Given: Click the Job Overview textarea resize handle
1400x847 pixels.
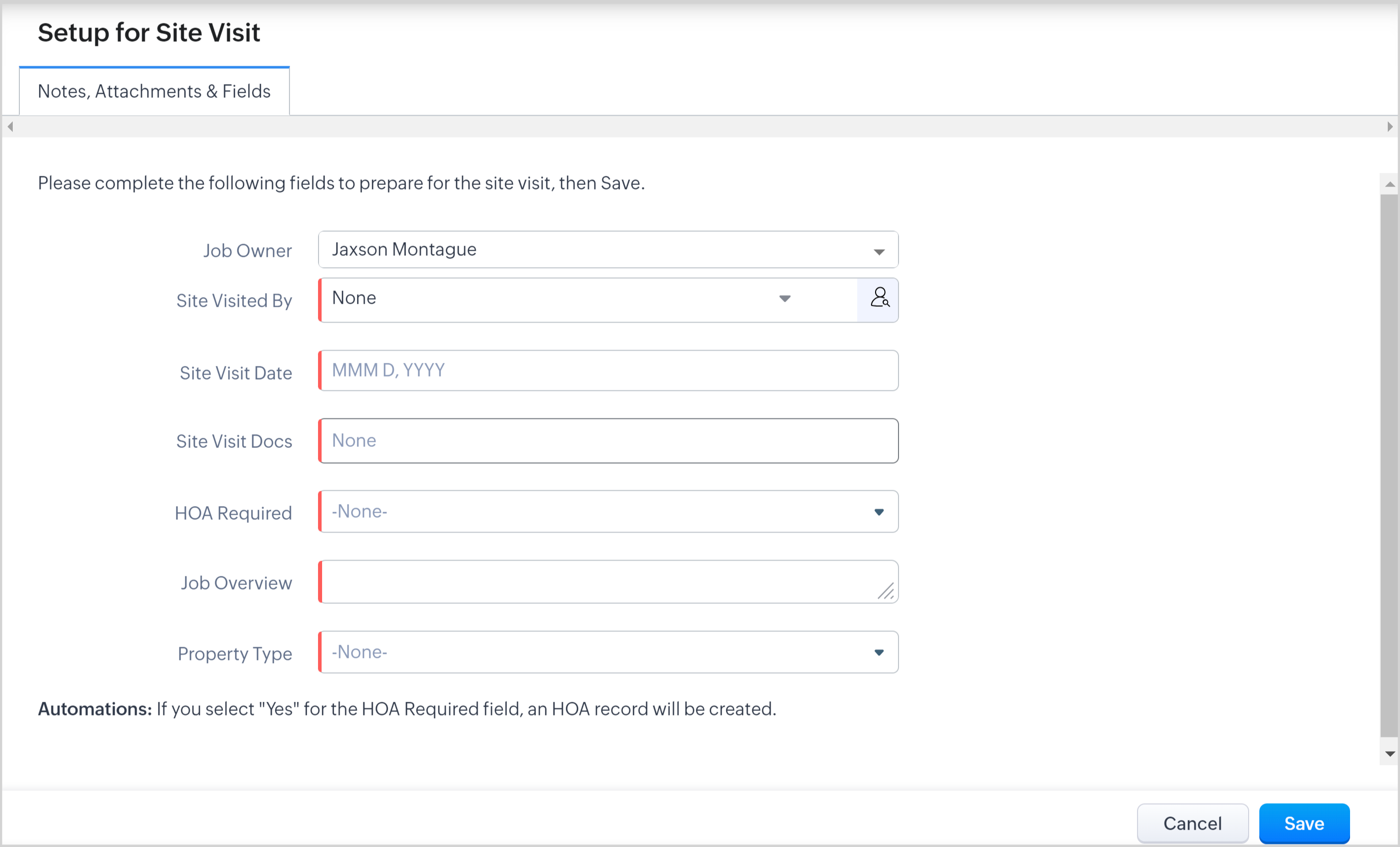Looking at the screenshot, I should pos(886,591).
